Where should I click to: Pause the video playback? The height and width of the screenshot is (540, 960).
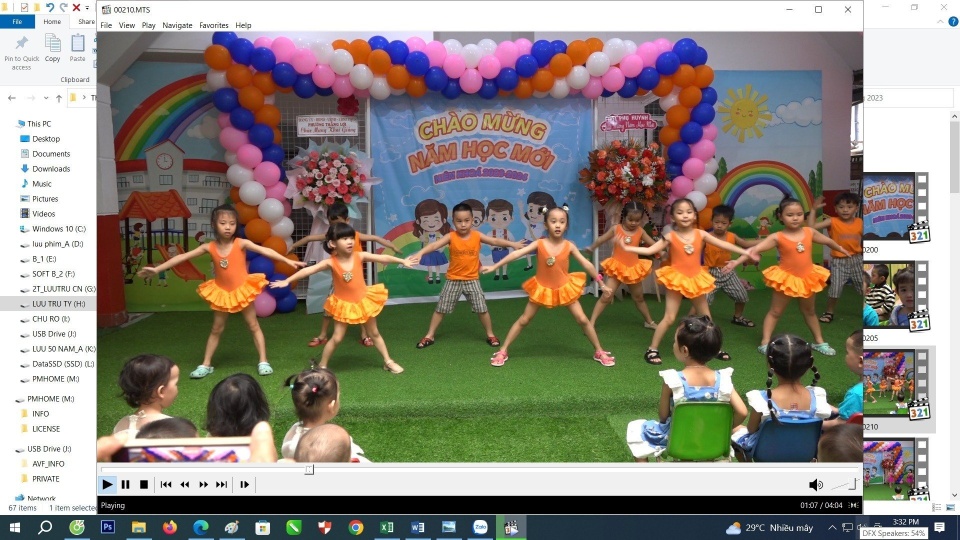[125, 485]
